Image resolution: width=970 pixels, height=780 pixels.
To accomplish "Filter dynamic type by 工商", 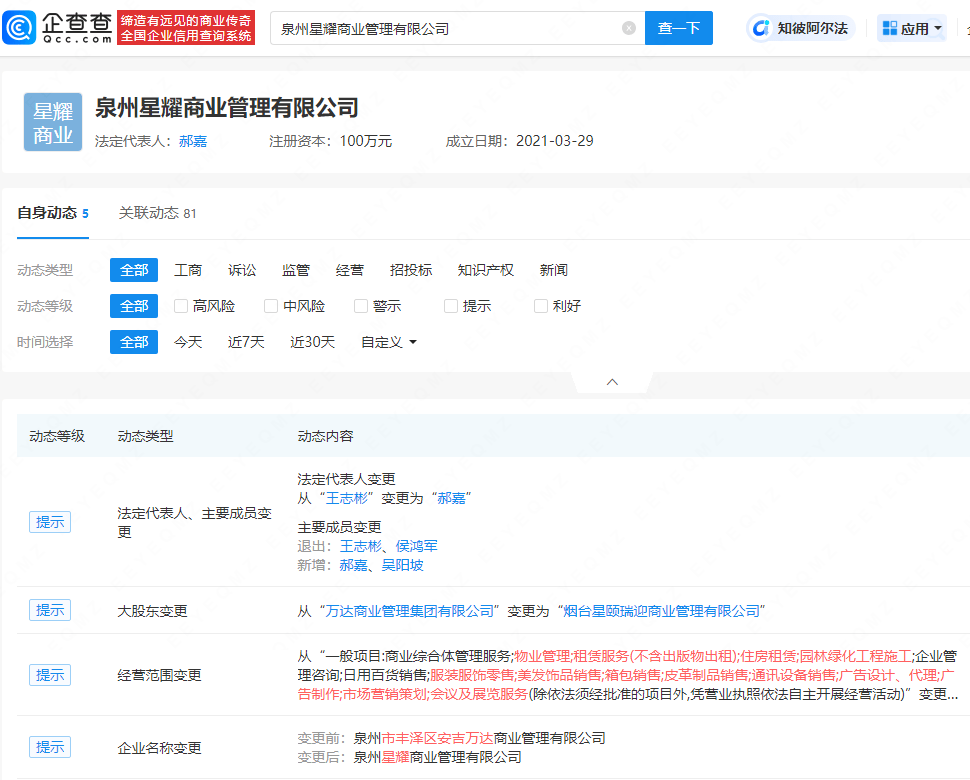I will [x=188, y=270].
